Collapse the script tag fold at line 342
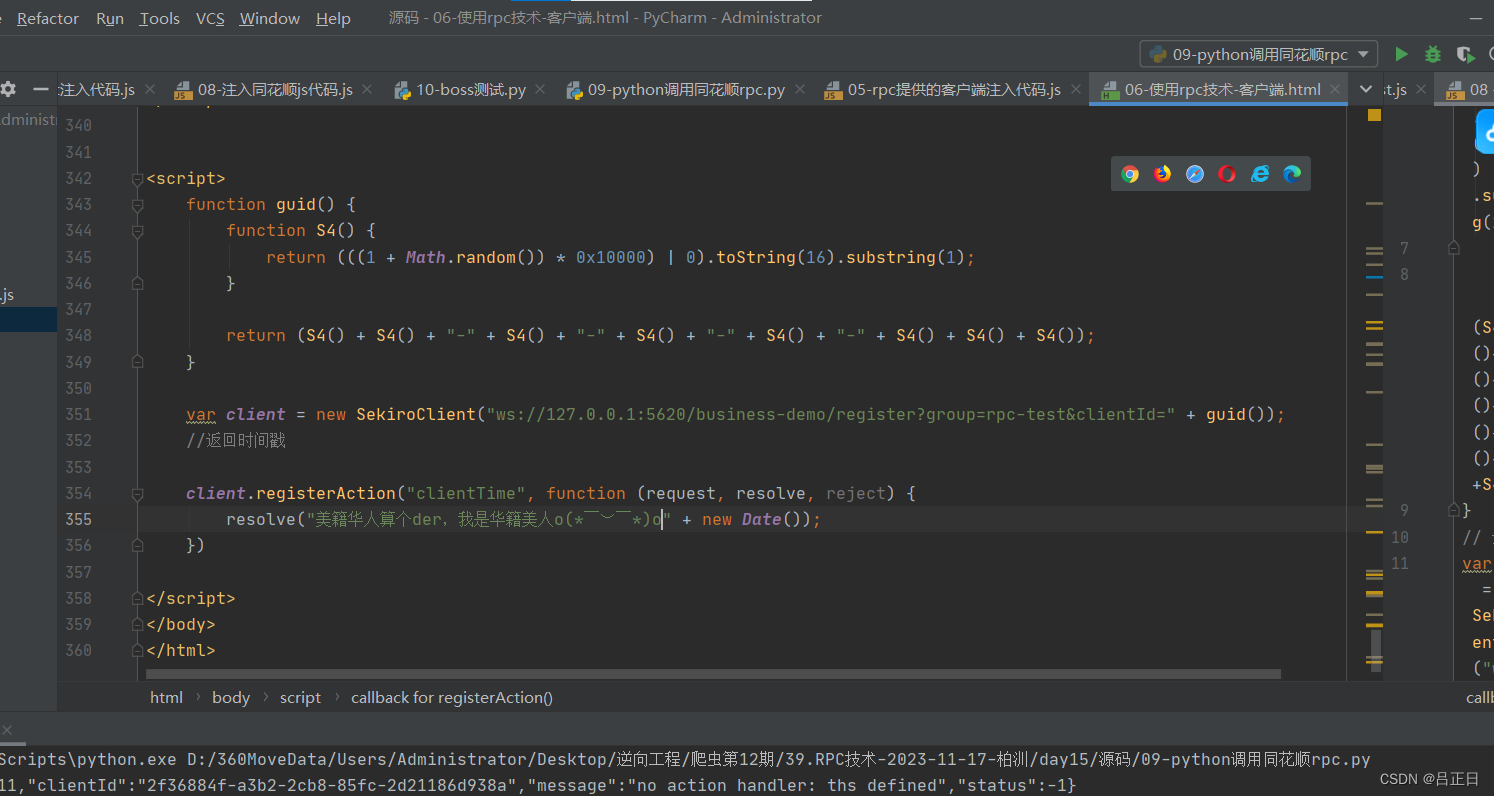 (137, 179)
